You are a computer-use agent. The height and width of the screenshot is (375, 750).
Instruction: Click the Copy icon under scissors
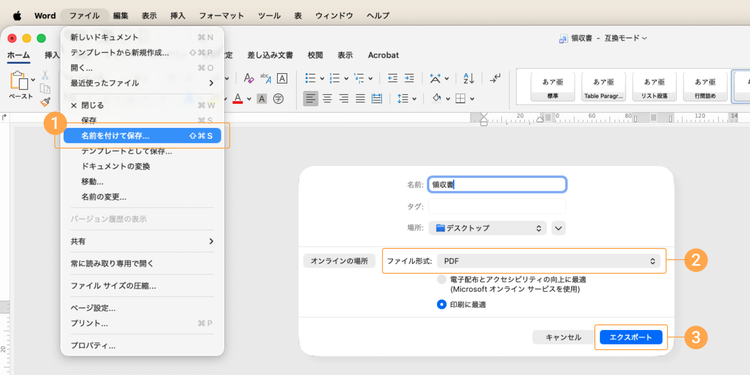click(x=45, y=88)
